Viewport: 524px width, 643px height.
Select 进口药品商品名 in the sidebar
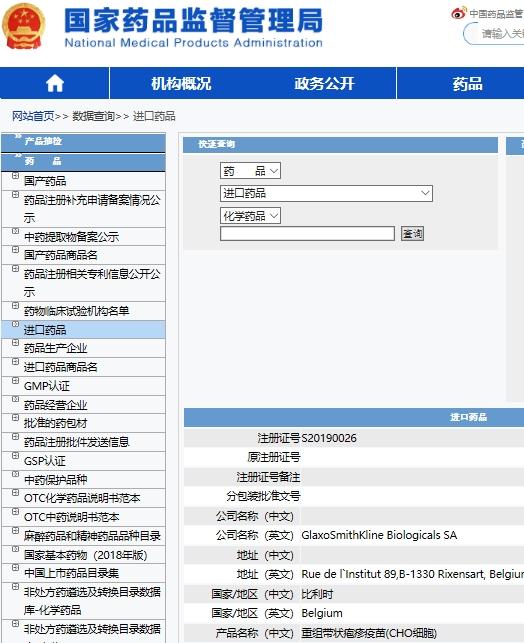[61, 367]
